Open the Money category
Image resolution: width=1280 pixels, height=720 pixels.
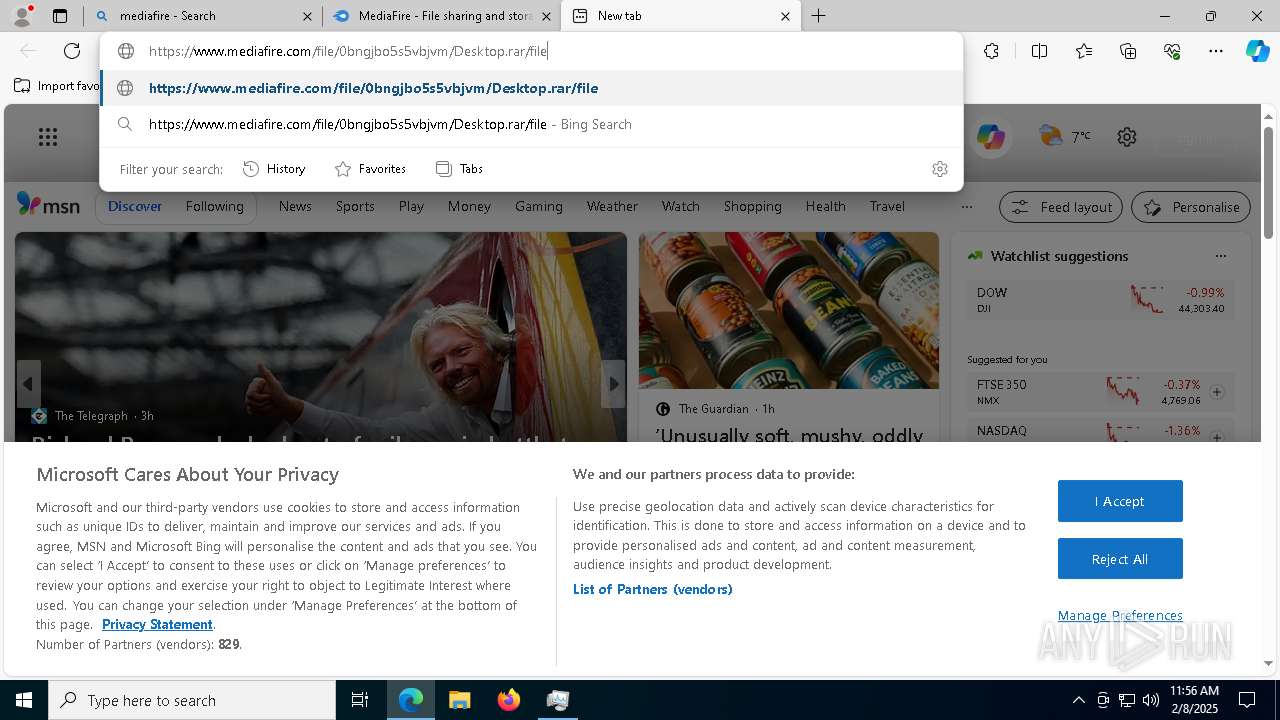469,206
